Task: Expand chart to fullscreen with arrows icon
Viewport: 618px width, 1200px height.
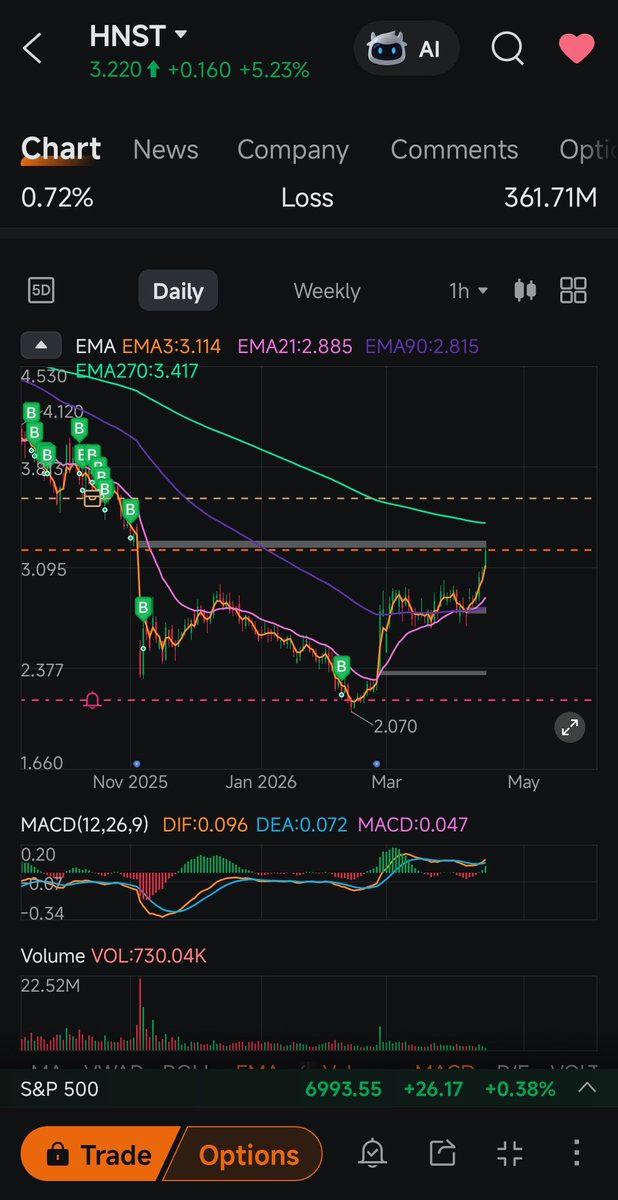Action: (570, 728)
